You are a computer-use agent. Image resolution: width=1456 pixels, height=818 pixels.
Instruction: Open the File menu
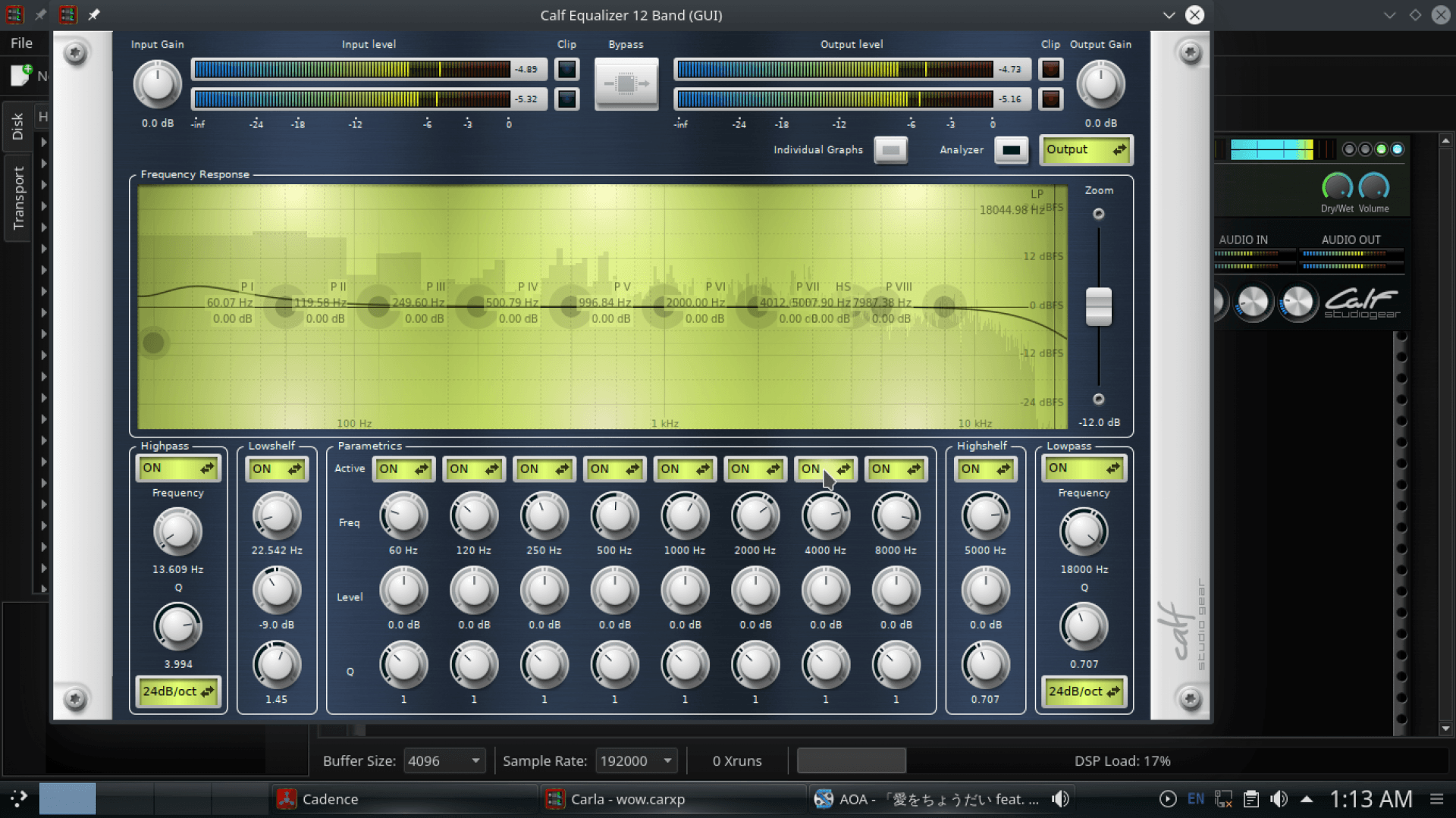tap(21, 43)
